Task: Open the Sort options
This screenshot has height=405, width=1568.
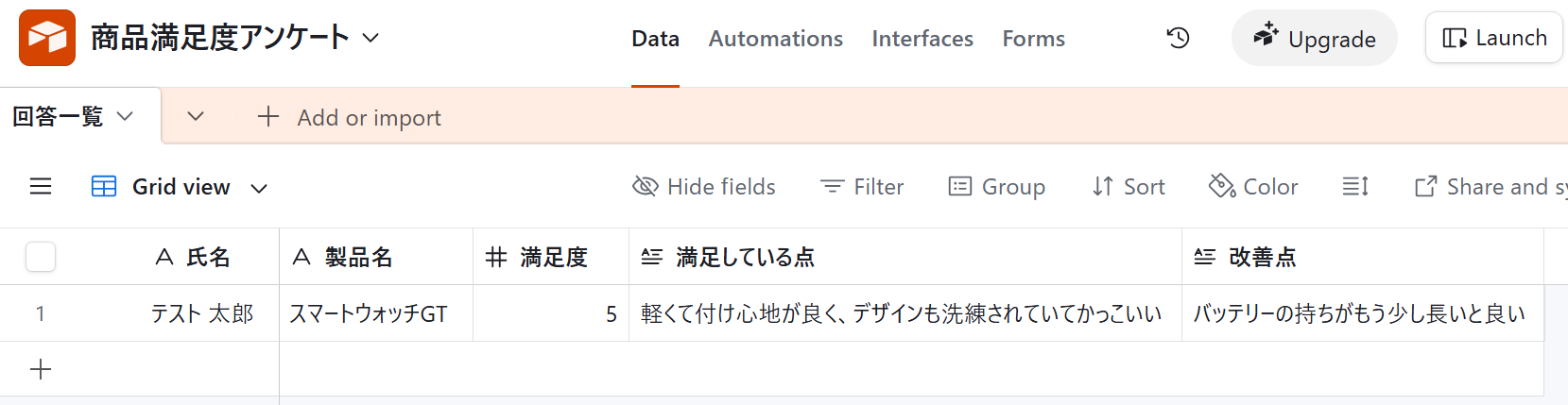Action: (1129, 187)
